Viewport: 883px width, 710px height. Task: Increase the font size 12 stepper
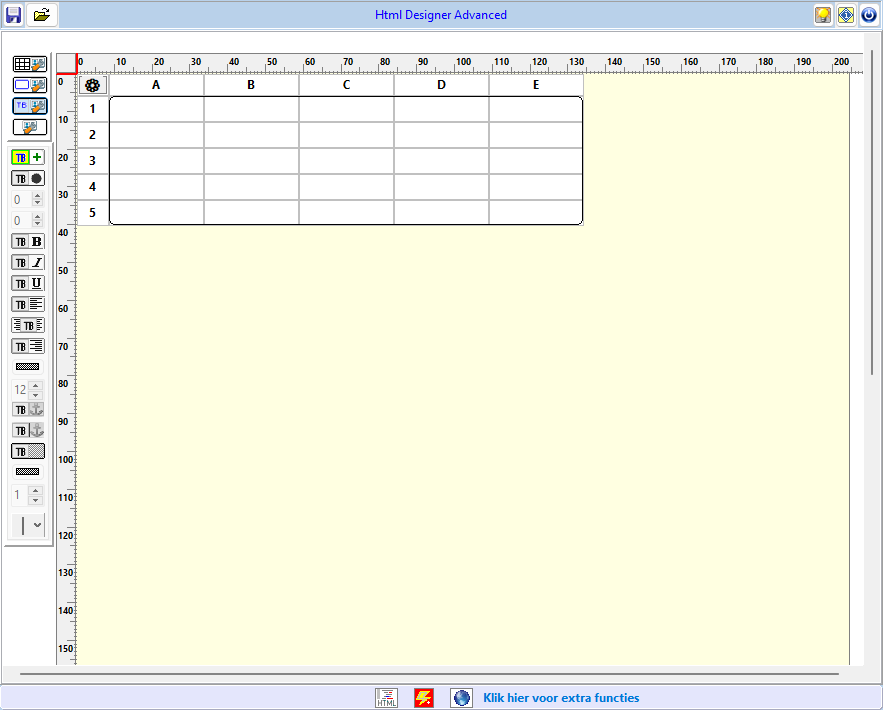[x=35, y=386]
